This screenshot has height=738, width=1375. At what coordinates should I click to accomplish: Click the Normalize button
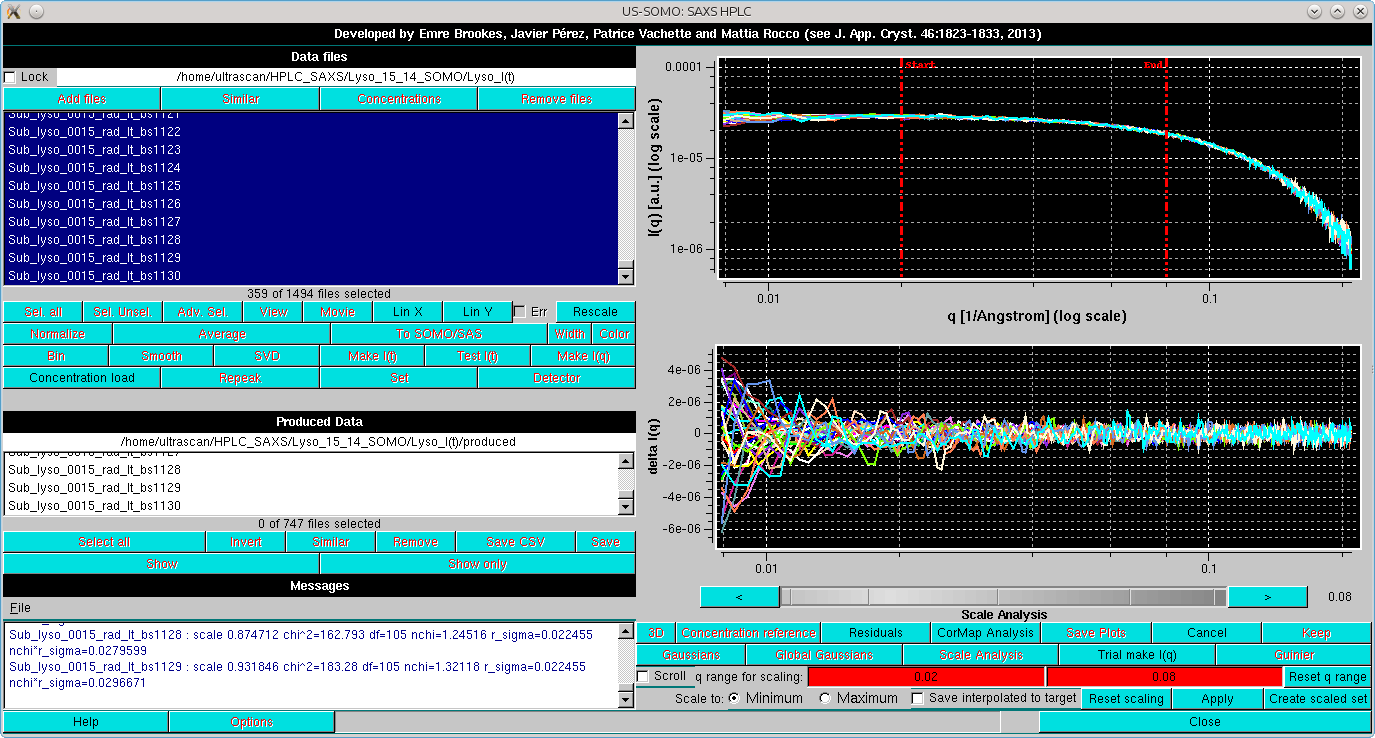pyautogui.click(x=55, y=333)
